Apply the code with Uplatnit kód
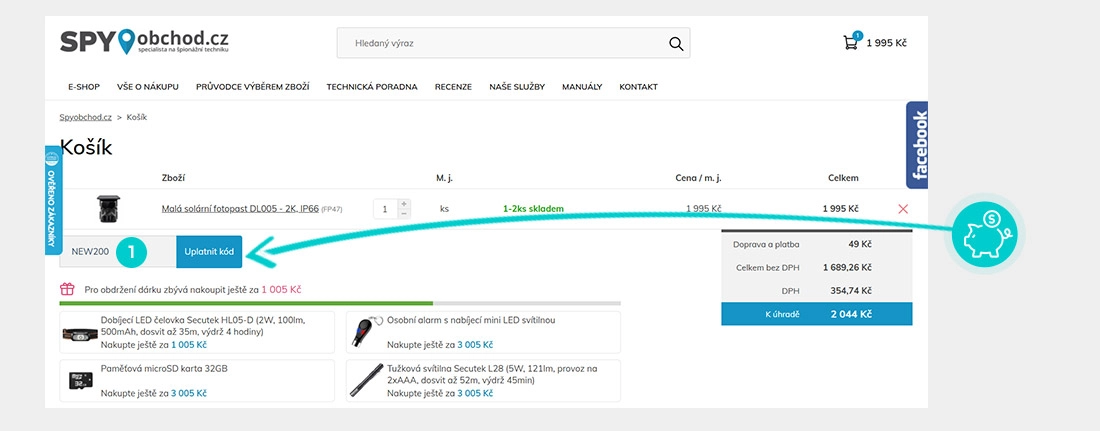The width and height of the screenshot is (1100, 431). coord(209,251)
